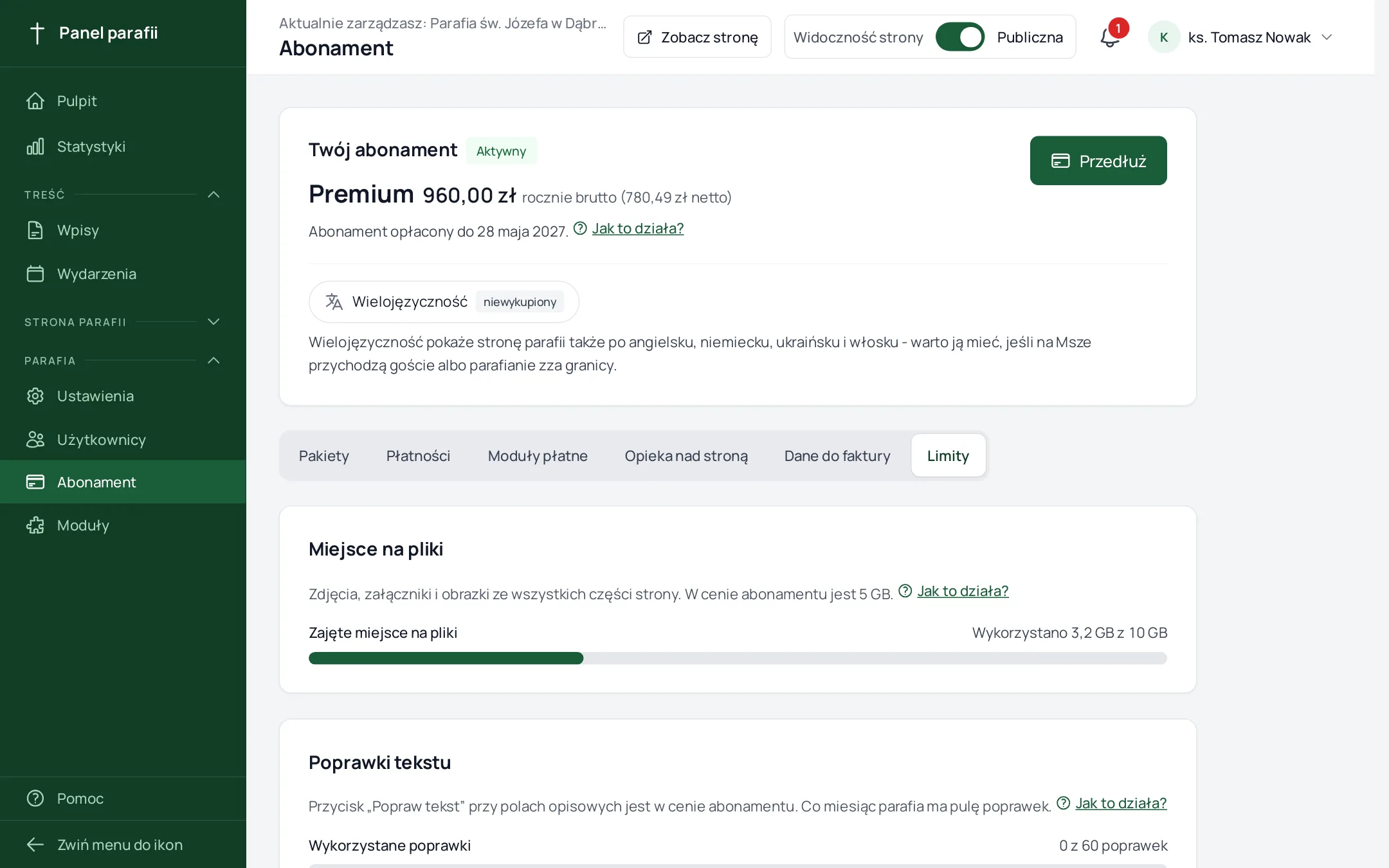1389x868 pixels.
Task: Switch to the Płatności tab
Action: tap(418, 456)
